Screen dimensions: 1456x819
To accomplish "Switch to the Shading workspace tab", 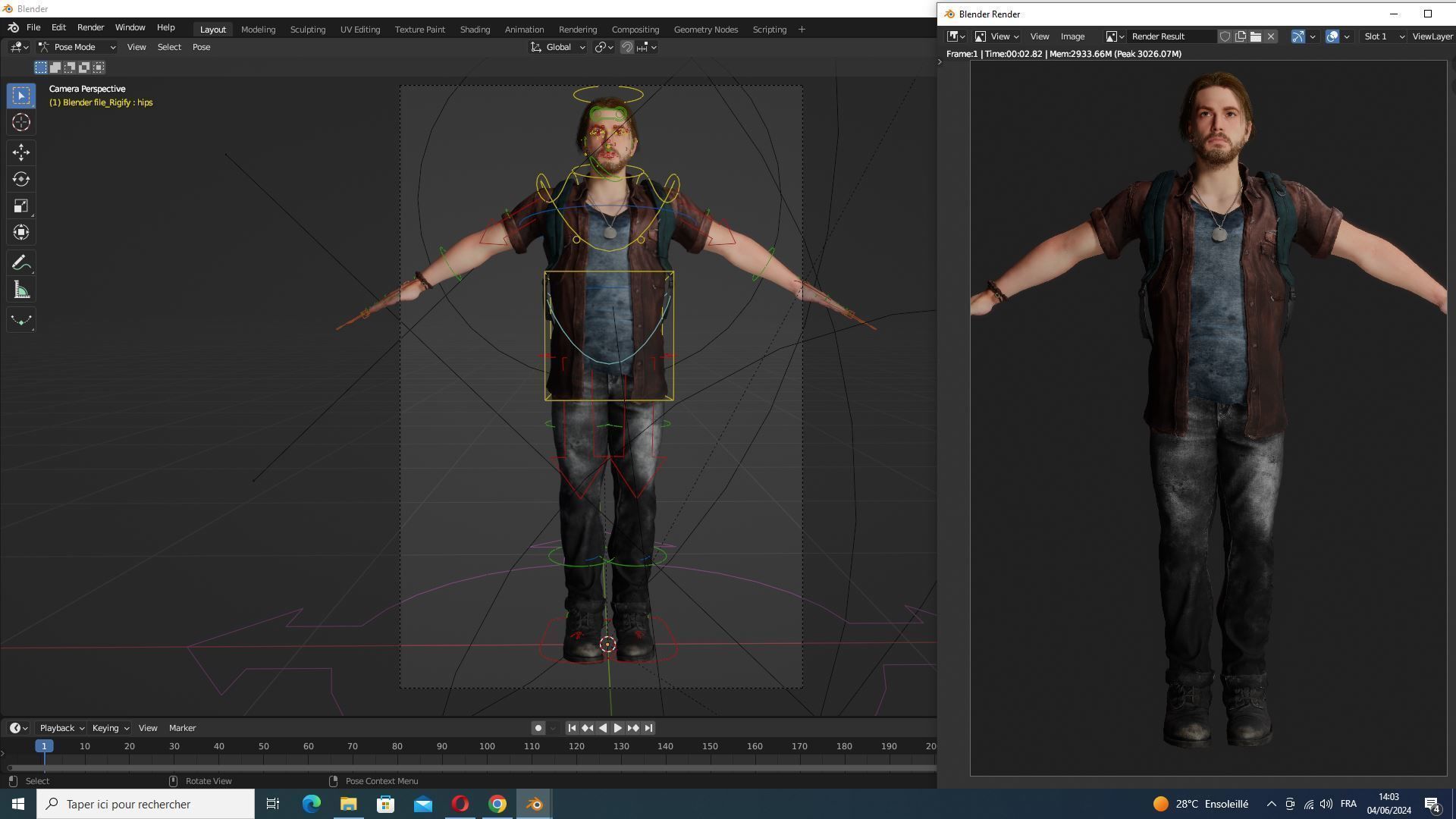I will (x=475, y=30).
